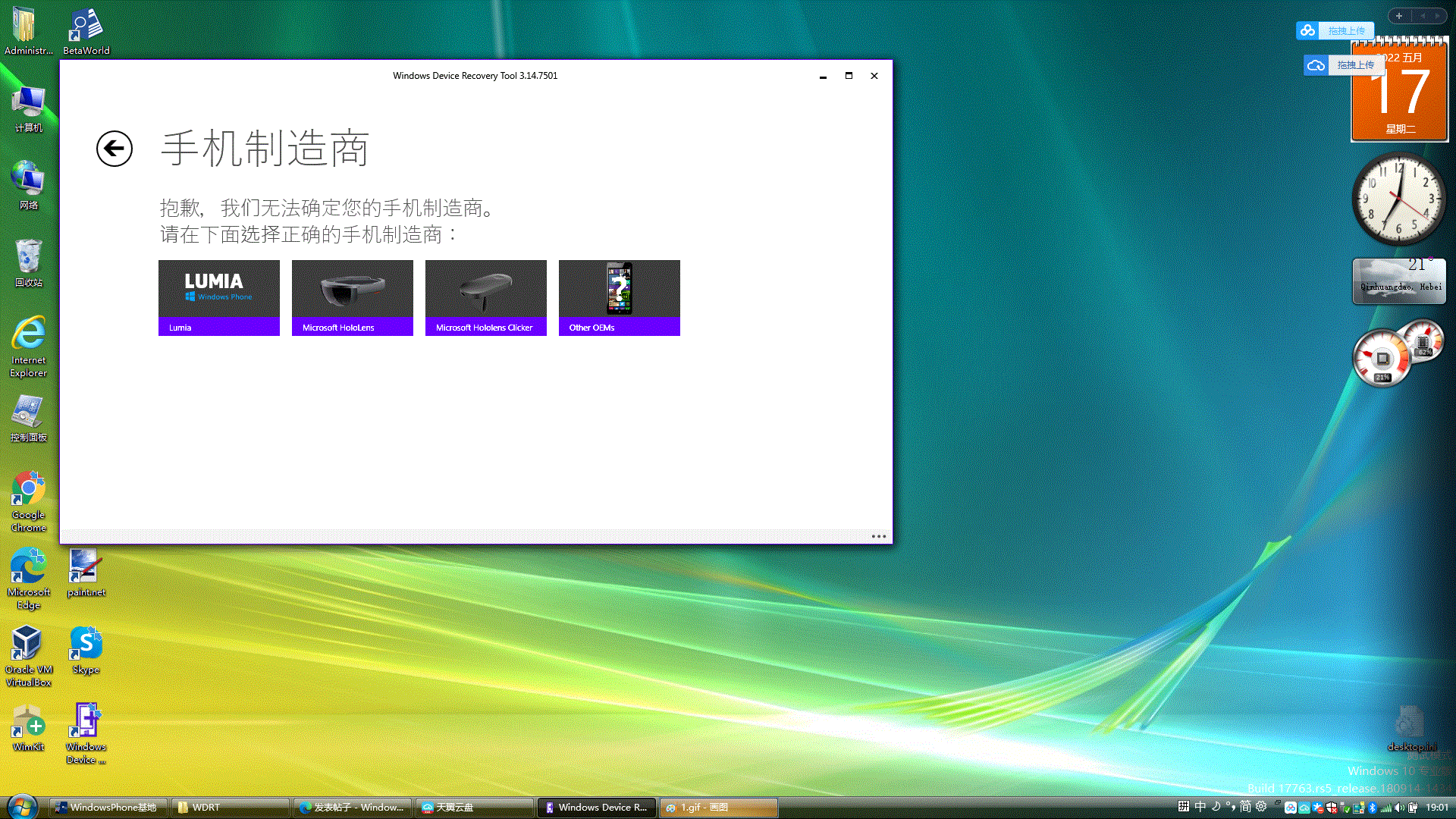This screenshot has height=819, width=1456.
Task: Switch to the '1.gif - 画图' taskbar window
Action: (x=717, y=807)
